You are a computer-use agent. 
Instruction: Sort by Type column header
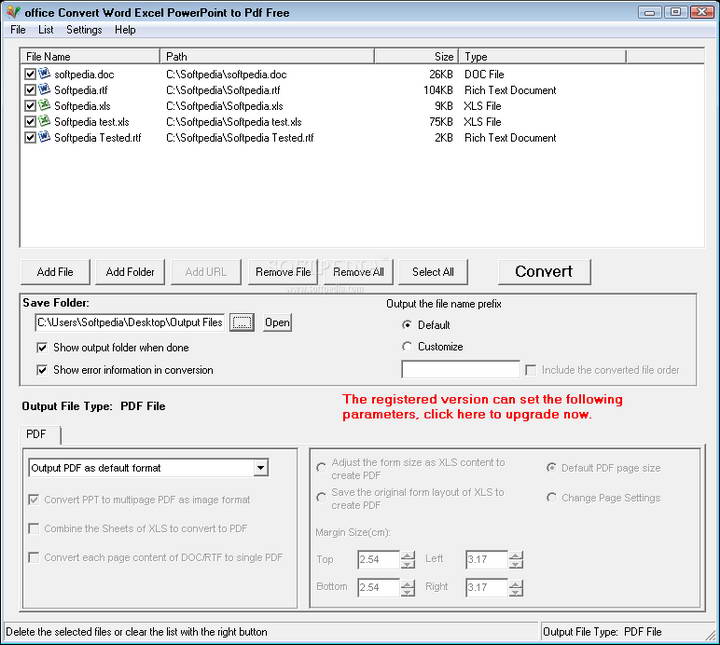[x=542, y=56]
